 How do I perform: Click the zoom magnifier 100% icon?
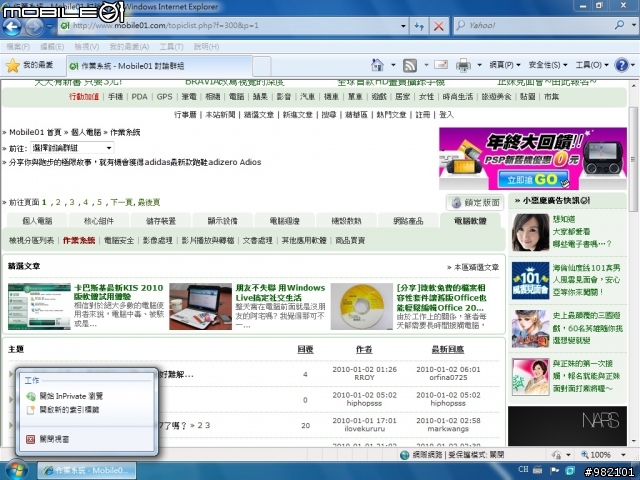[x=585, y=454]
